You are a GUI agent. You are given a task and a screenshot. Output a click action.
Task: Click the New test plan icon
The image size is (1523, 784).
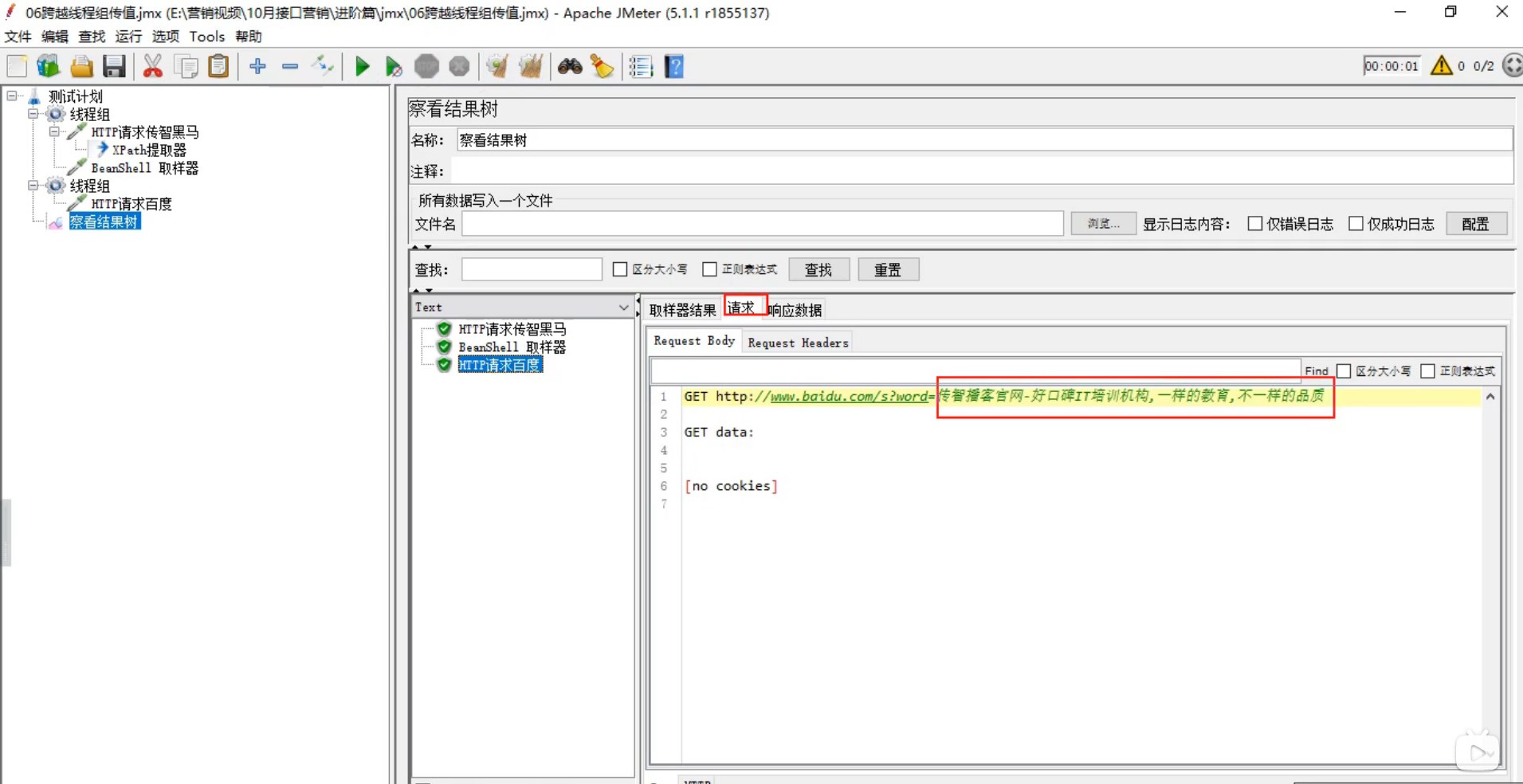(17, 66)
